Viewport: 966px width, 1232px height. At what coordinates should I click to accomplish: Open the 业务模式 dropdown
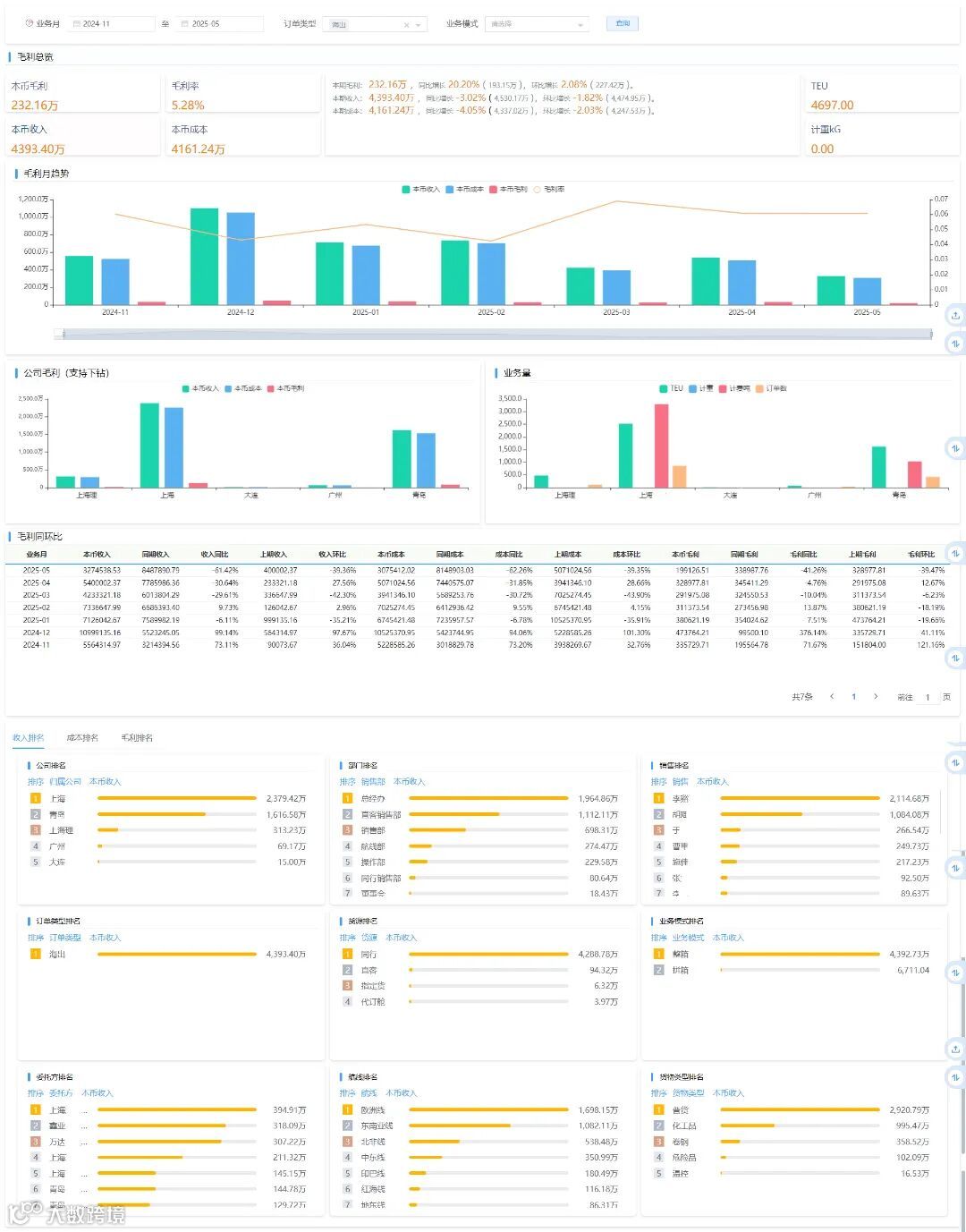(537, 24)
